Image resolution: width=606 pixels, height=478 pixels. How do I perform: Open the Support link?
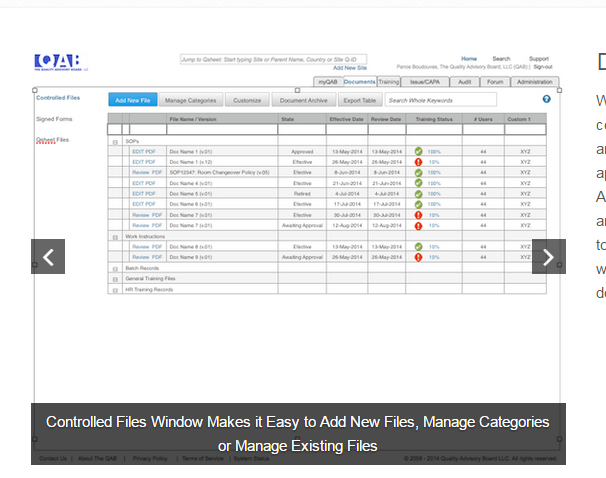pos(539,59)
